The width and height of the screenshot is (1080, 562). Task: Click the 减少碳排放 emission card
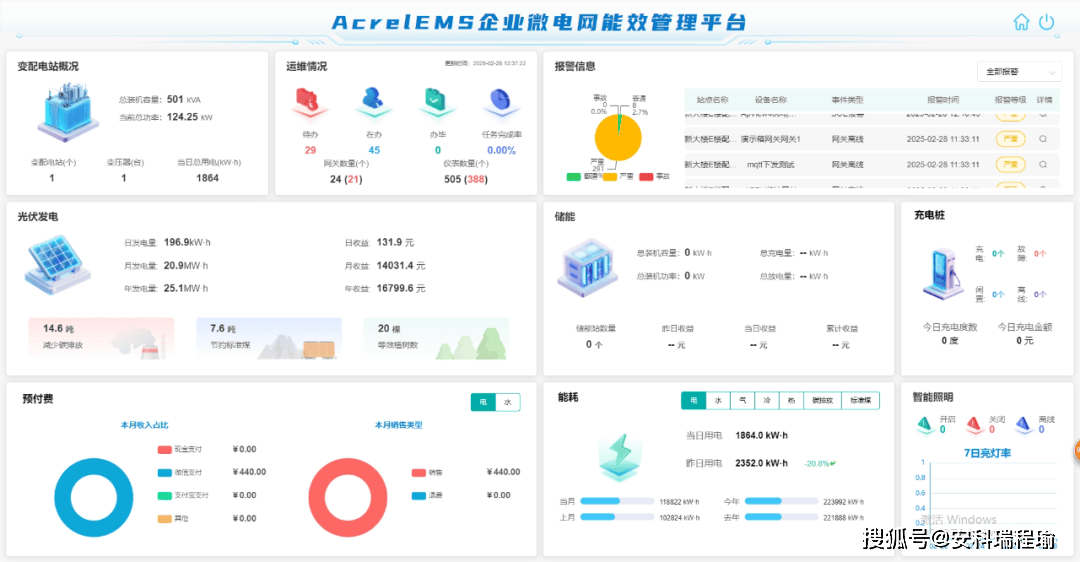pyautogui.click(x=101, y=338)
